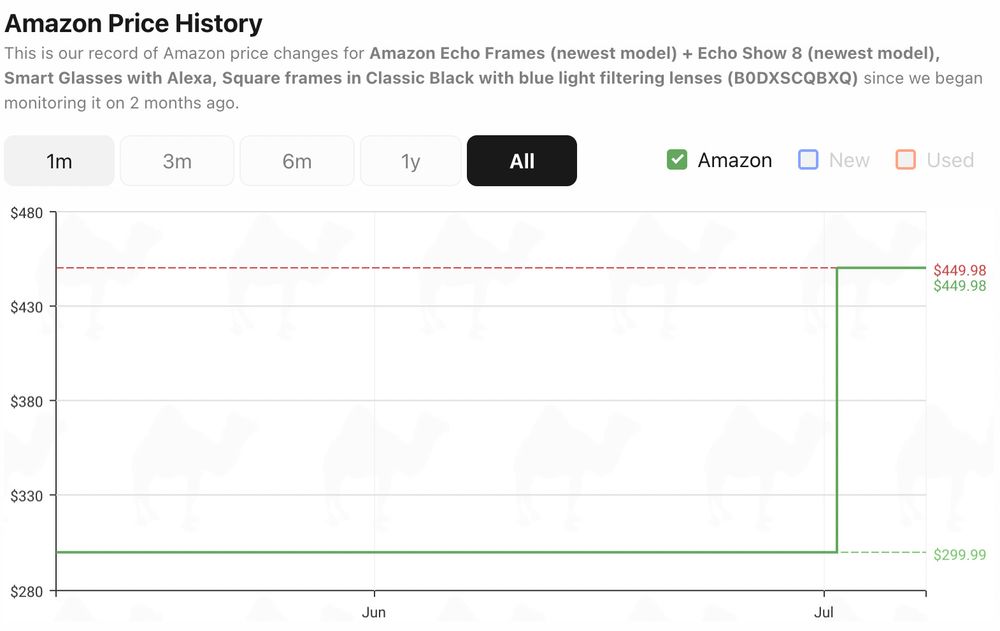Viewport: 1000px width, 631px height.
Task: Click the Amazon legend label text
Action: coord(734,160)
